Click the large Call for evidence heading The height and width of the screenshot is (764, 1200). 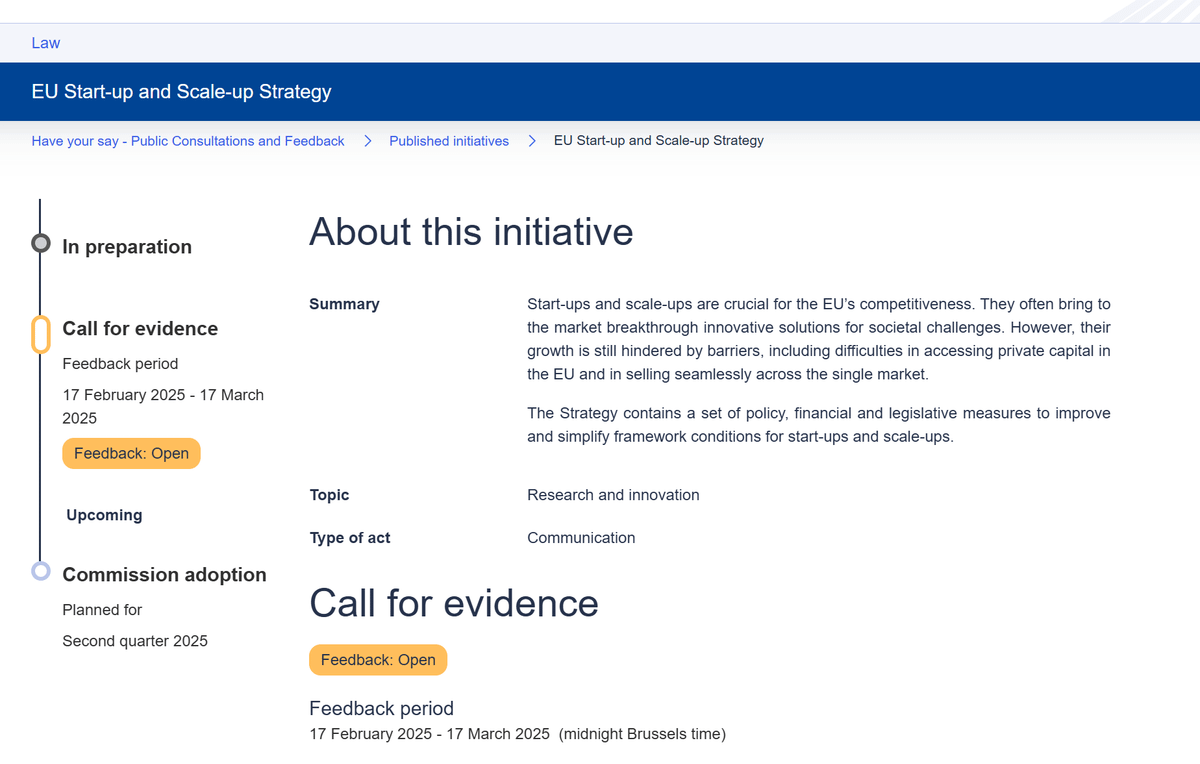(453, 603)
